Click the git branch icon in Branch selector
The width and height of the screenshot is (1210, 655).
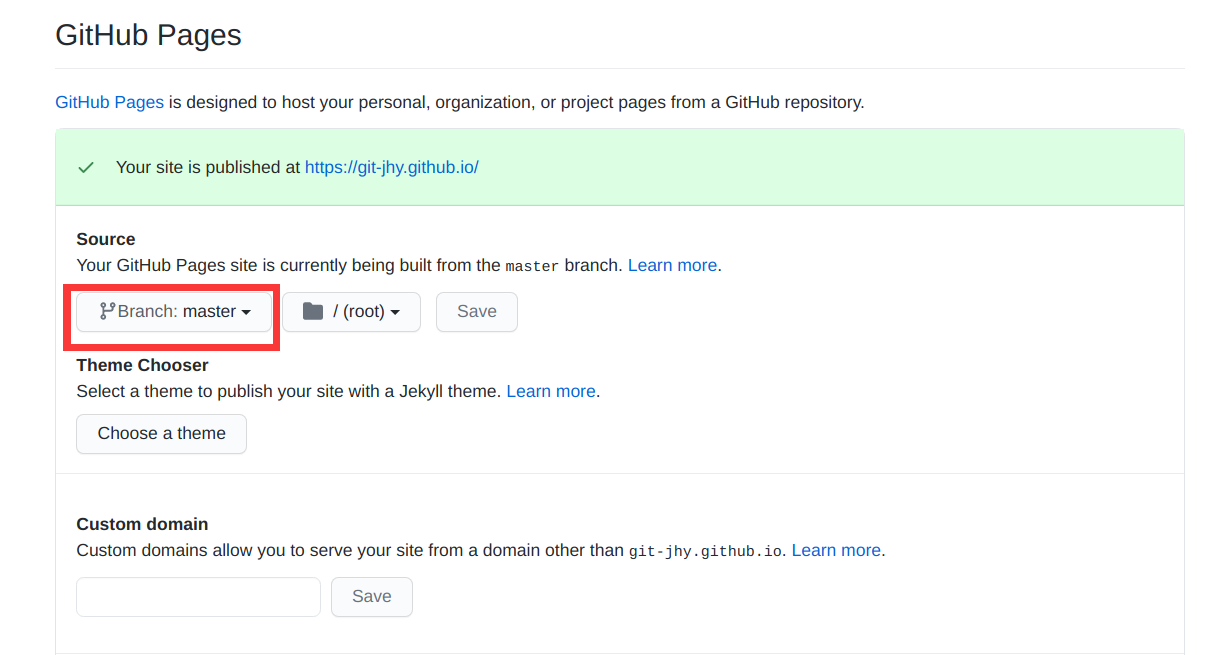107,311
